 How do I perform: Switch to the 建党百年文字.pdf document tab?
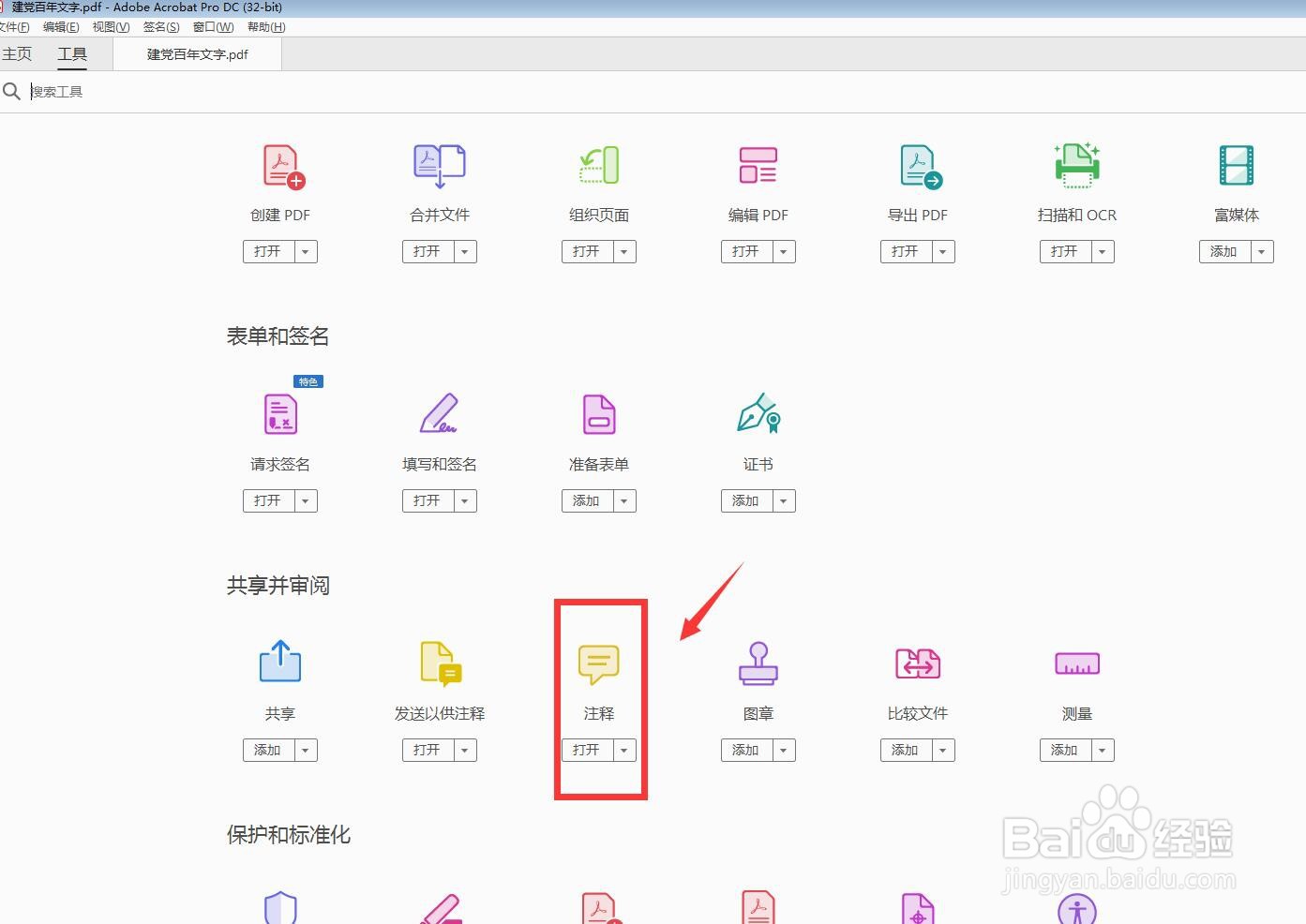(197, 54)
